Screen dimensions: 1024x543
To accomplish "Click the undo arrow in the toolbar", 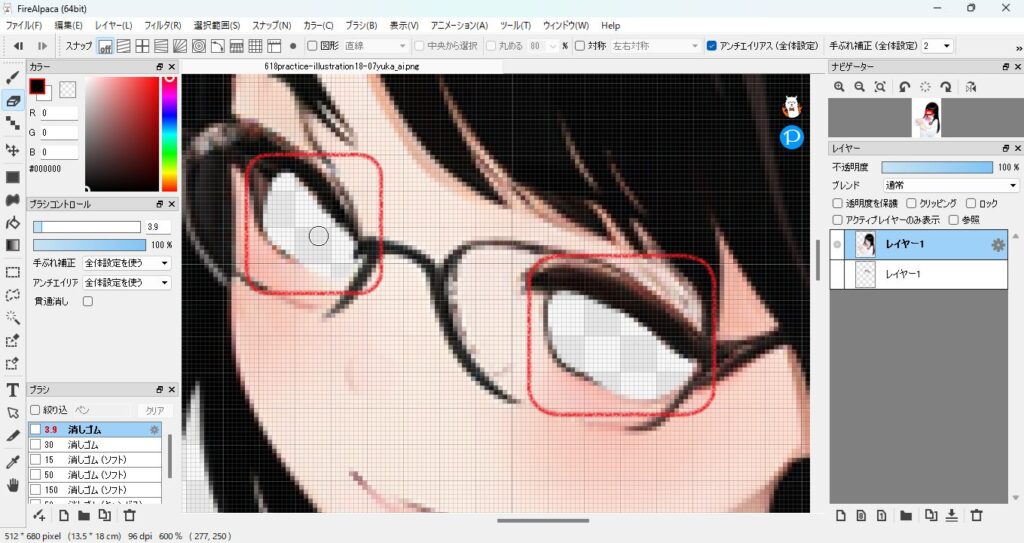I will tap(18, 46).
